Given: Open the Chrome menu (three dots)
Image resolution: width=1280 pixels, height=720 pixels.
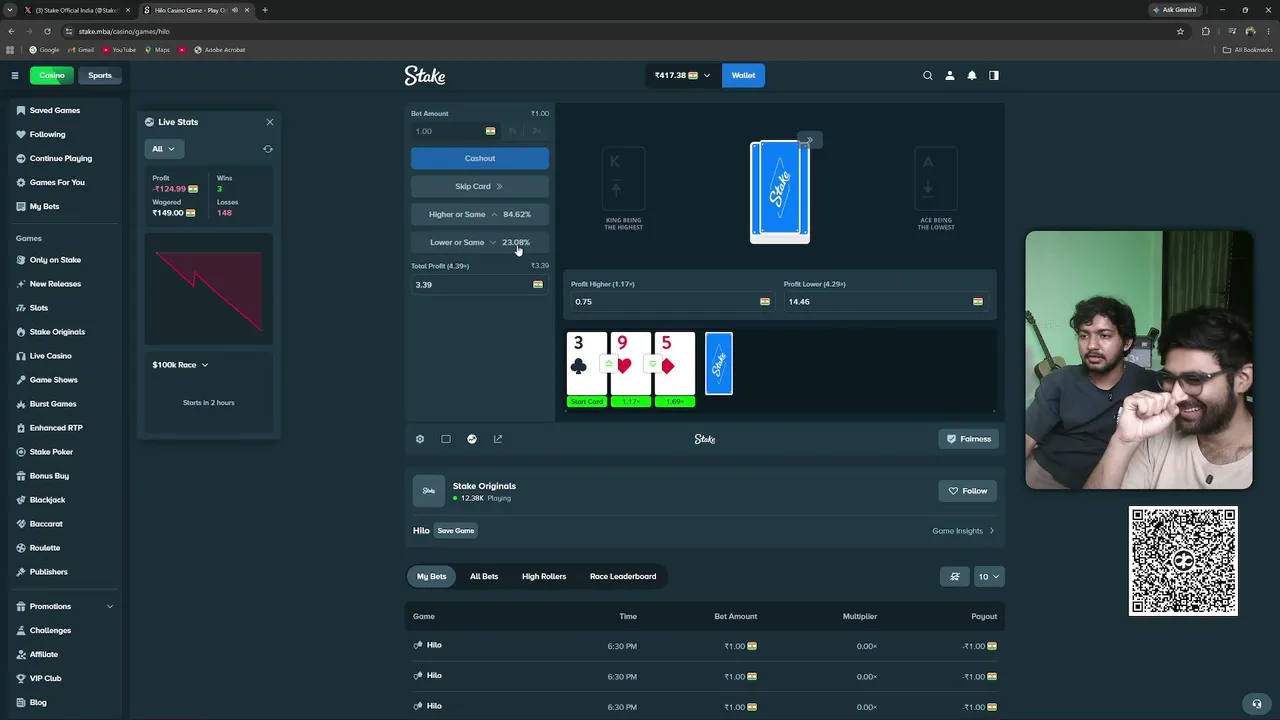Looking at the screenshot, I should (x=1268, y=31).
